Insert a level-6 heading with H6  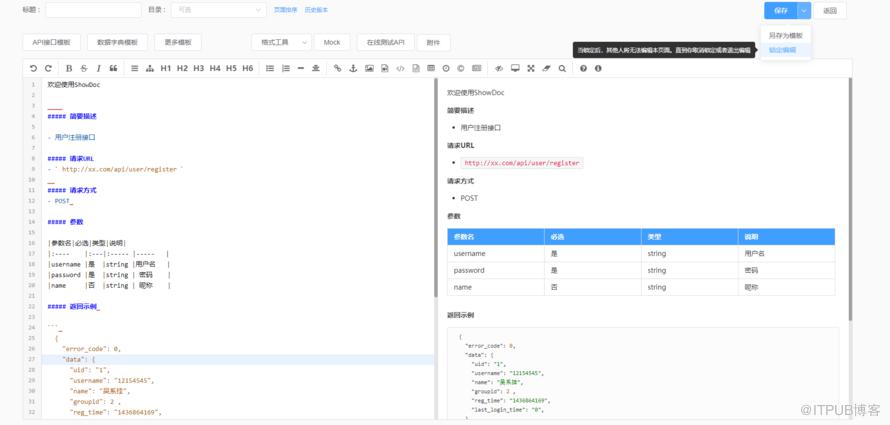(247, 68)
